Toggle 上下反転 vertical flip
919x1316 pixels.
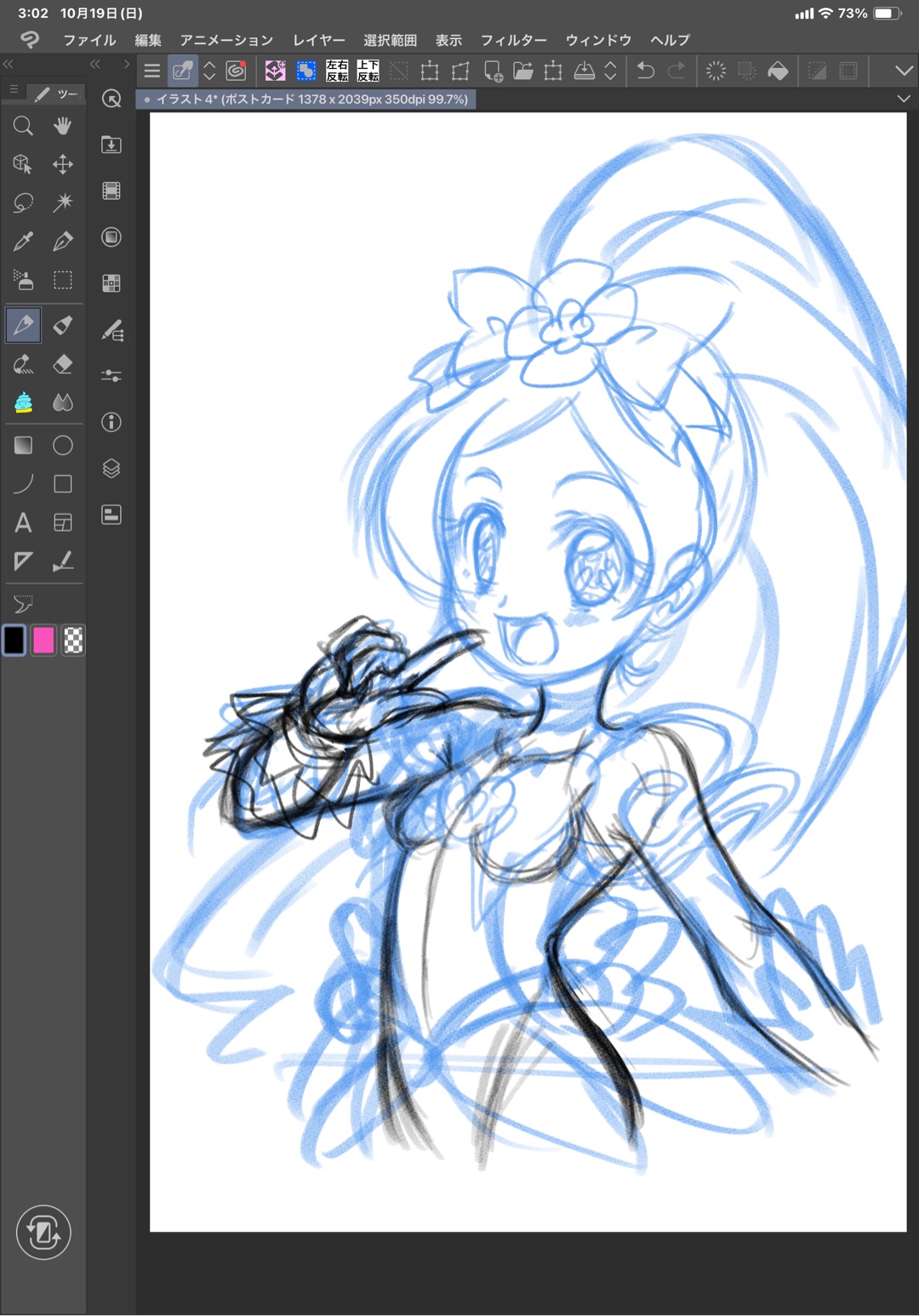pos(368,71)
